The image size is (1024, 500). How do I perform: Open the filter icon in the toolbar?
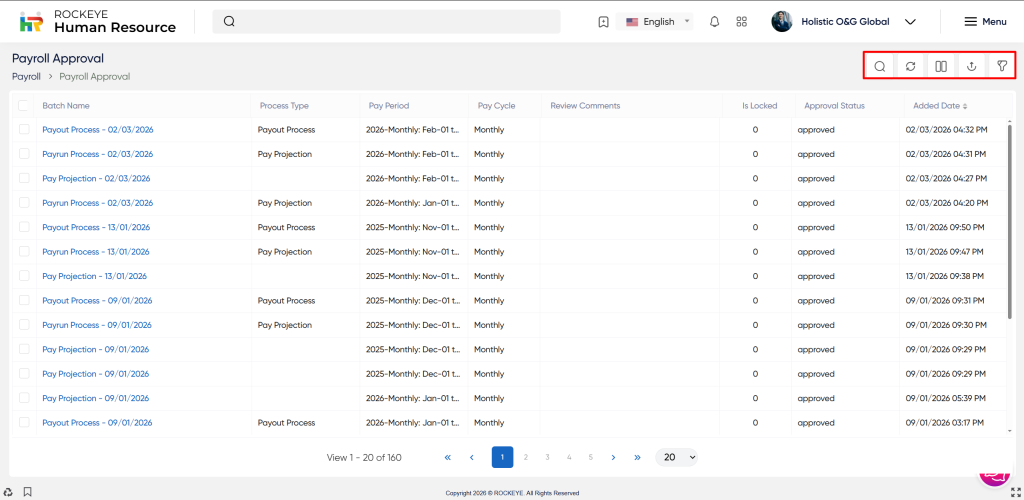tap(1001, 66)
